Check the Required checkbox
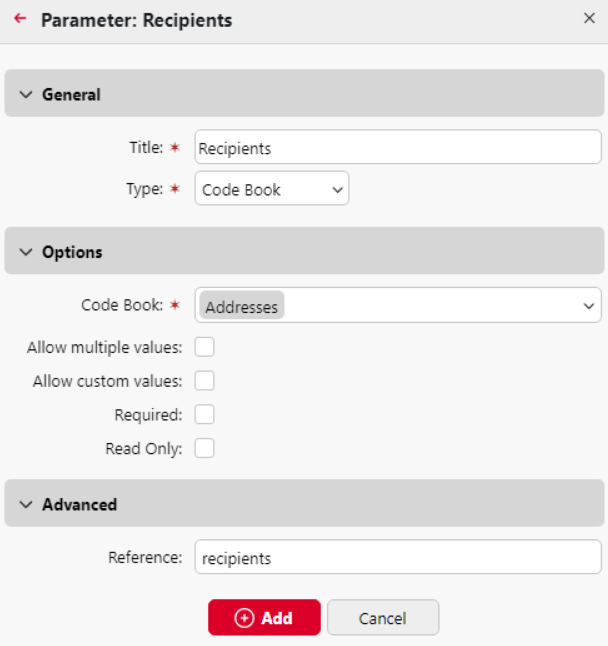608x646 pixels. pyautogui.click(x=205, y=415)
